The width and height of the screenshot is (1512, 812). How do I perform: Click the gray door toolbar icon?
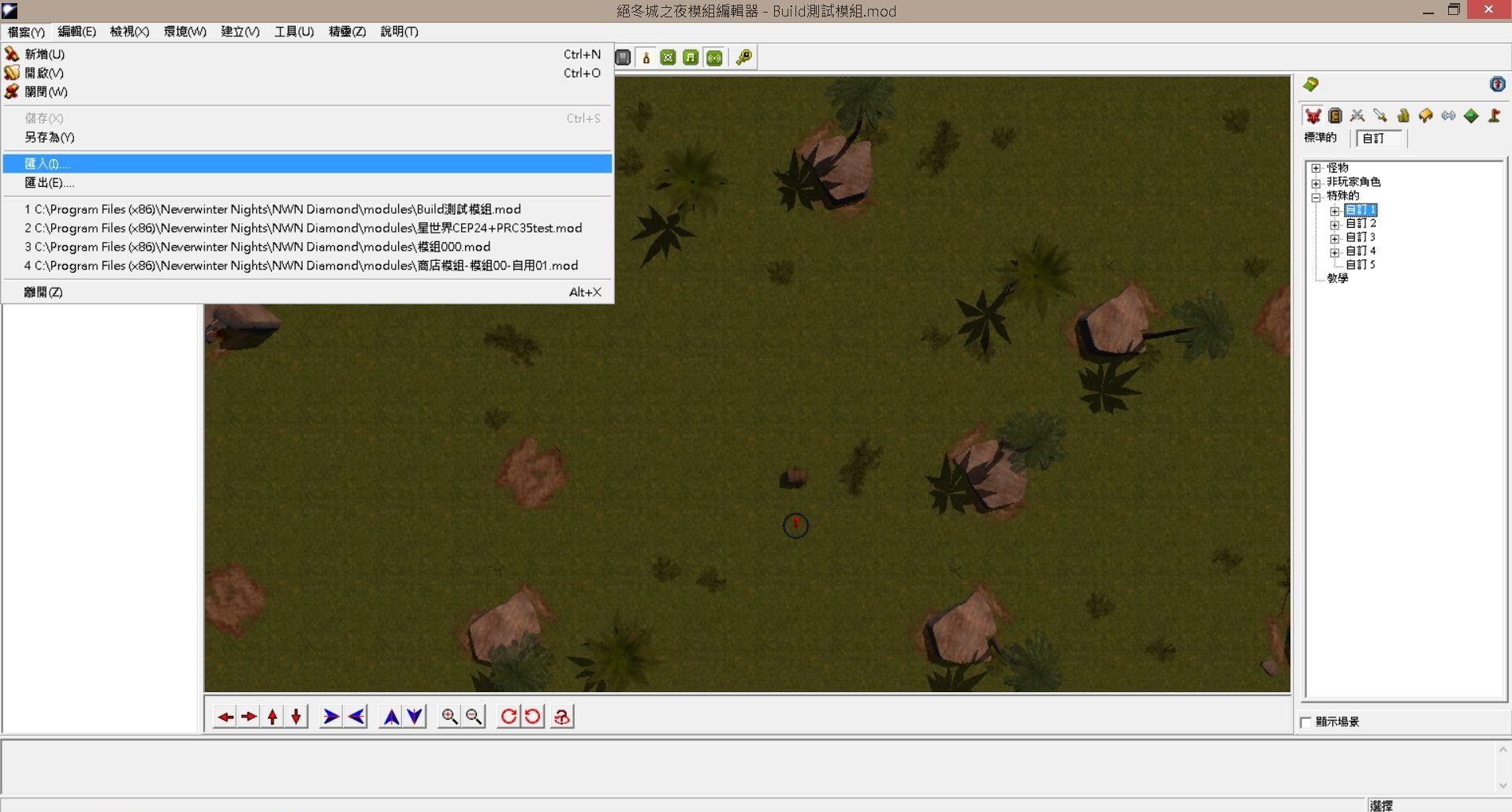pos(623,58)
